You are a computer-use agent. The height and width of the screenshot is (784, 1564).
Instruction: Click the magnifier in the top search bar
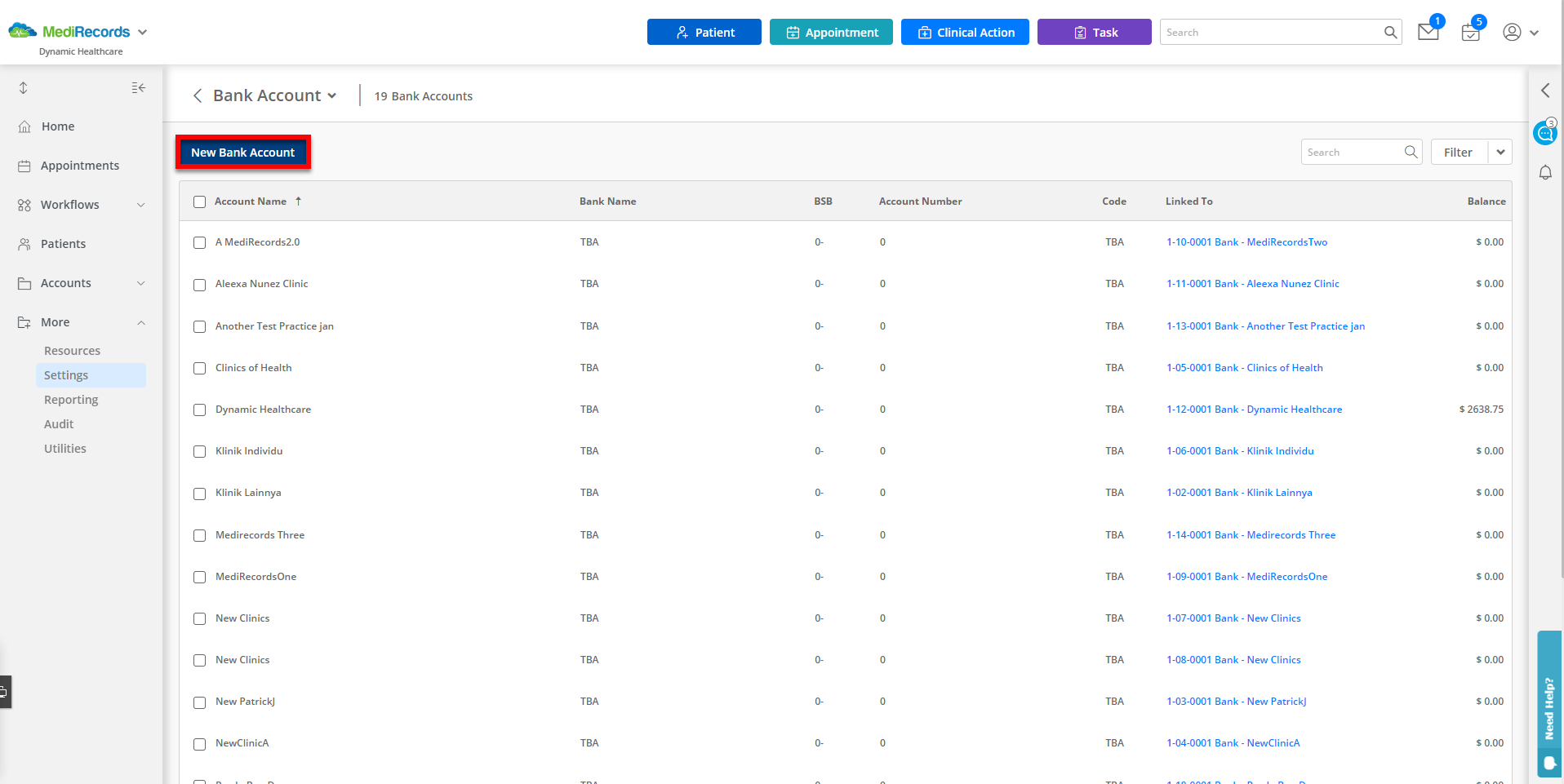[x=1390, y=33]
